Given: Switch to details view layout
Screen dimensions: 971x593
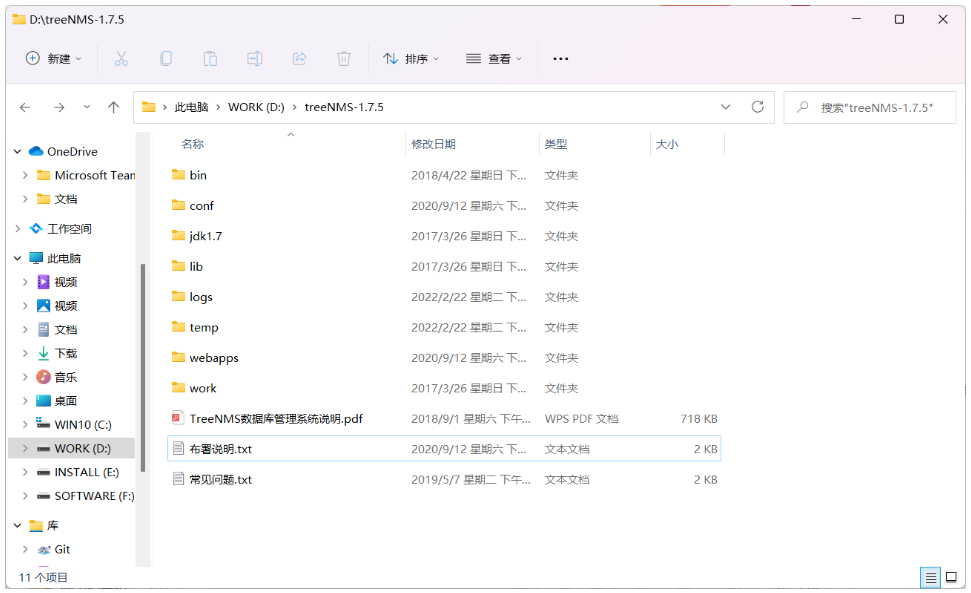Looking at the screenshot, I should click(x=929, y=578).
